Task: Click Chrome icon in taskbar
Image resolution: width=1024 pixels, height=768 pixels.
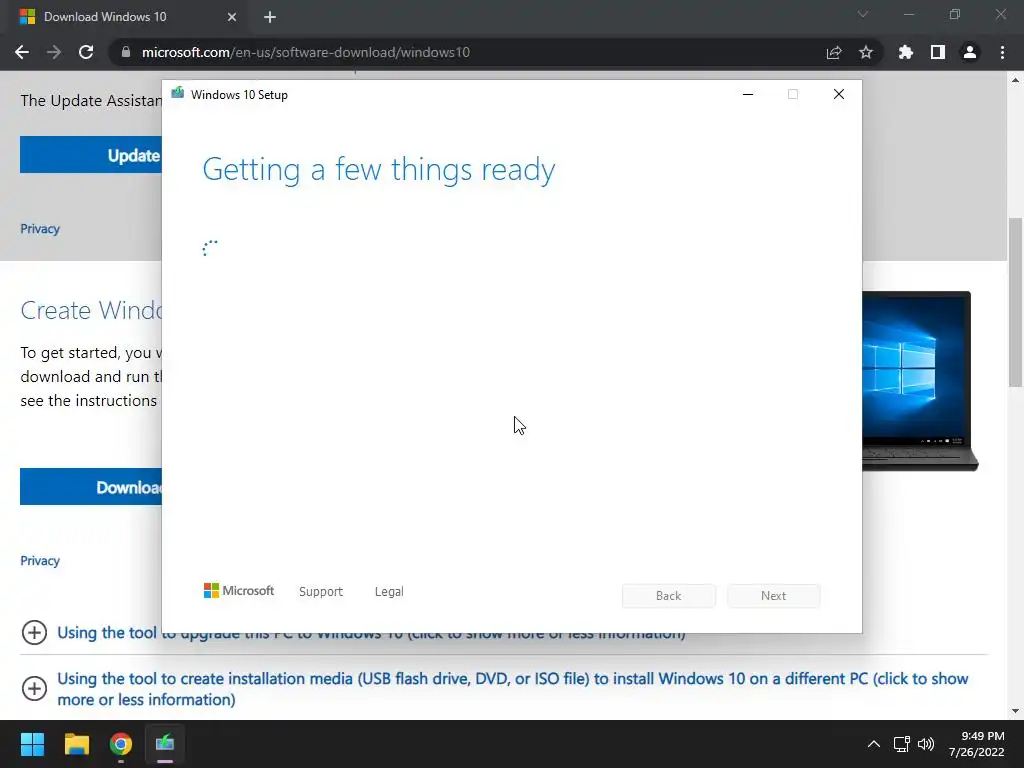Action: [x=121, y=744]
